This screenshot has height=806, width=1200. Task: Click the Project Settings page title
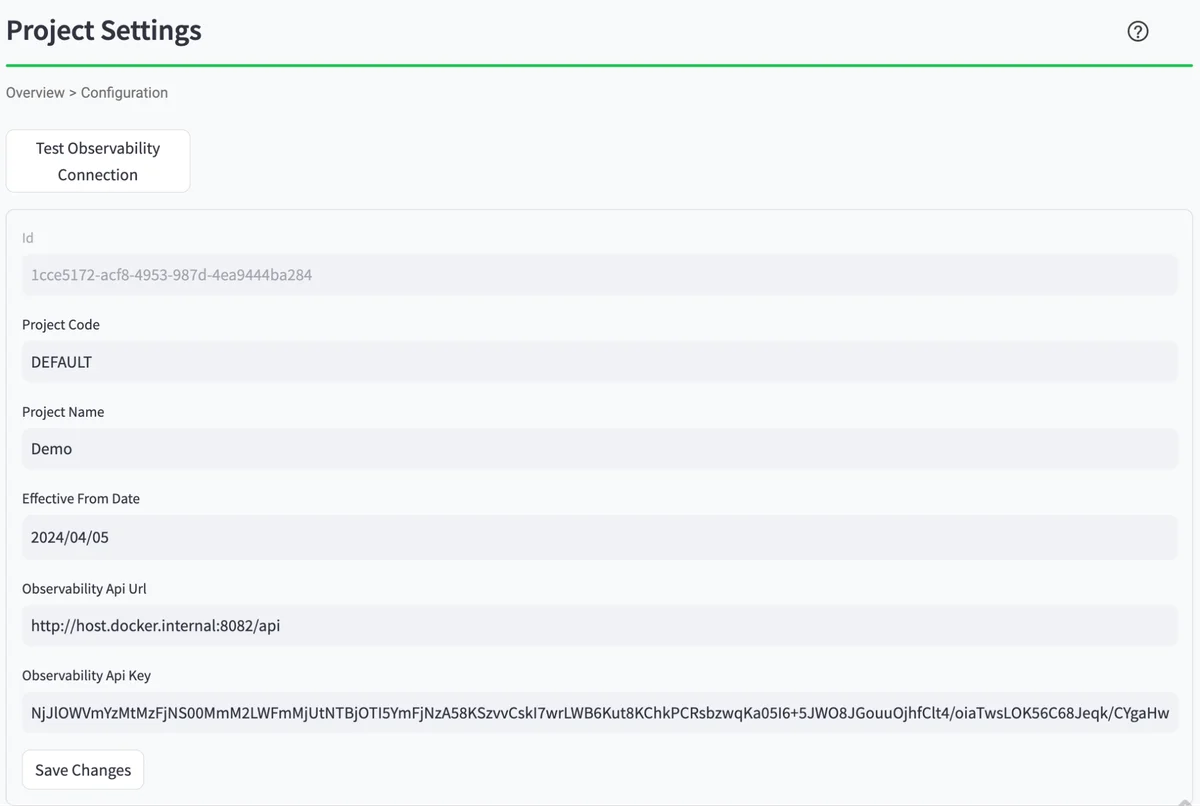point(103,30)
